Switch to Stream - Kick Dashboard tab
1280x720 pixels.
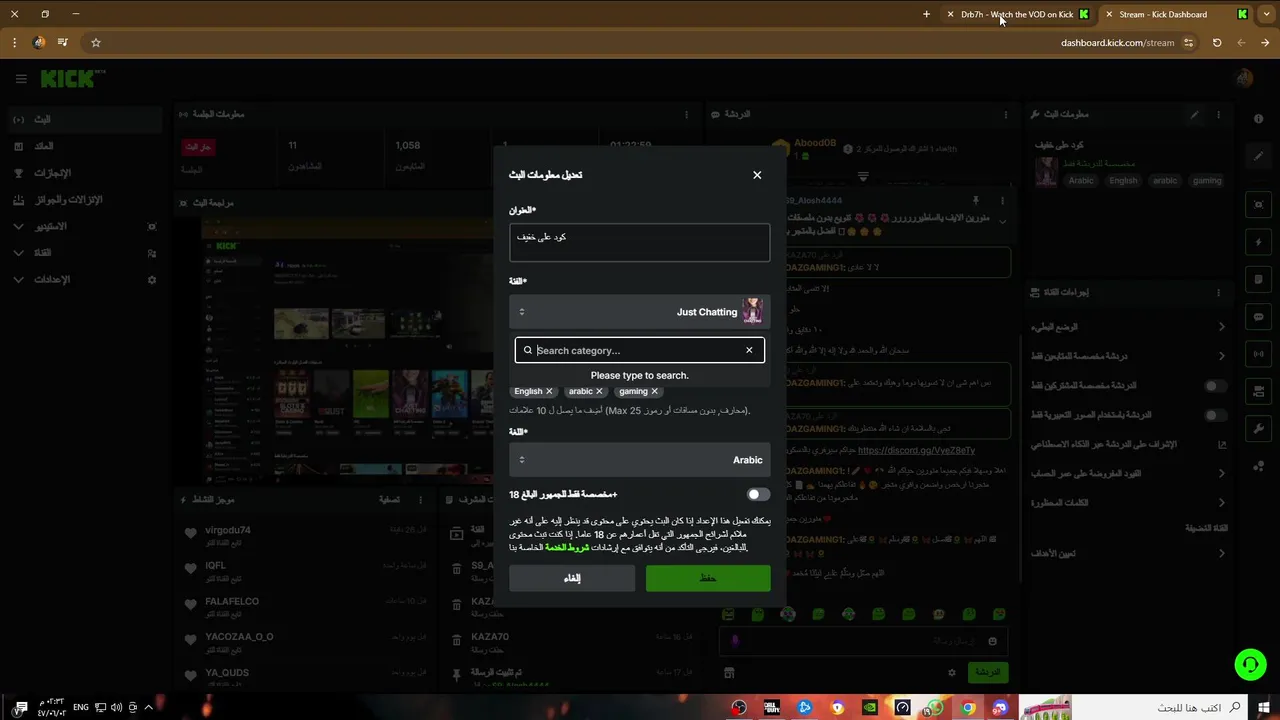pyautogui.click(x=1175, y=14)
